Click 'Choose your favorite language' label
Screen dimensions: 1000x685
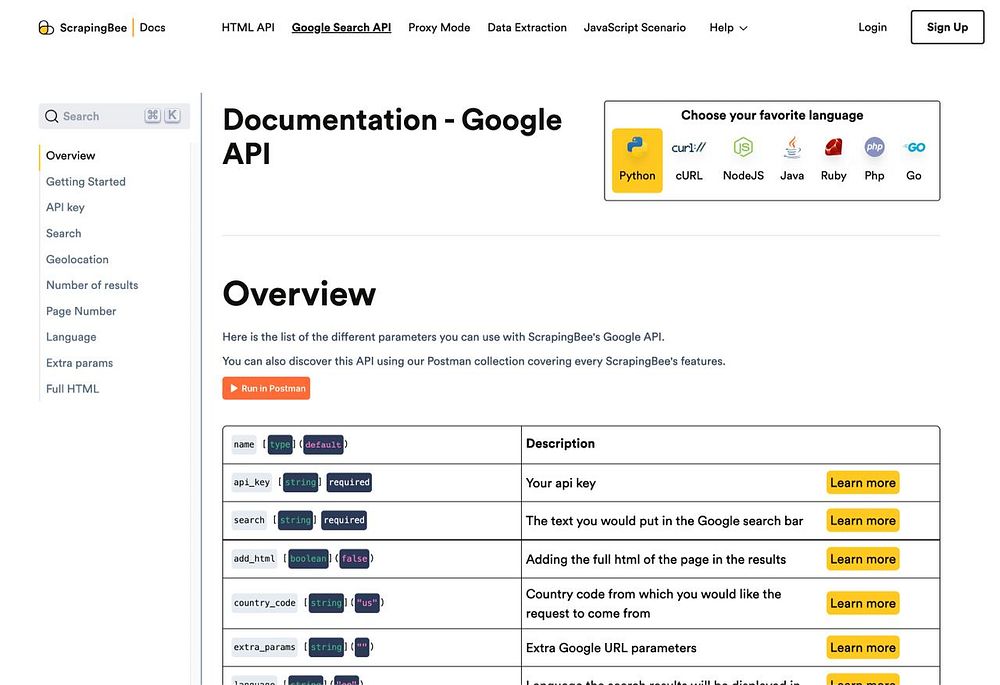click(772, 115)
